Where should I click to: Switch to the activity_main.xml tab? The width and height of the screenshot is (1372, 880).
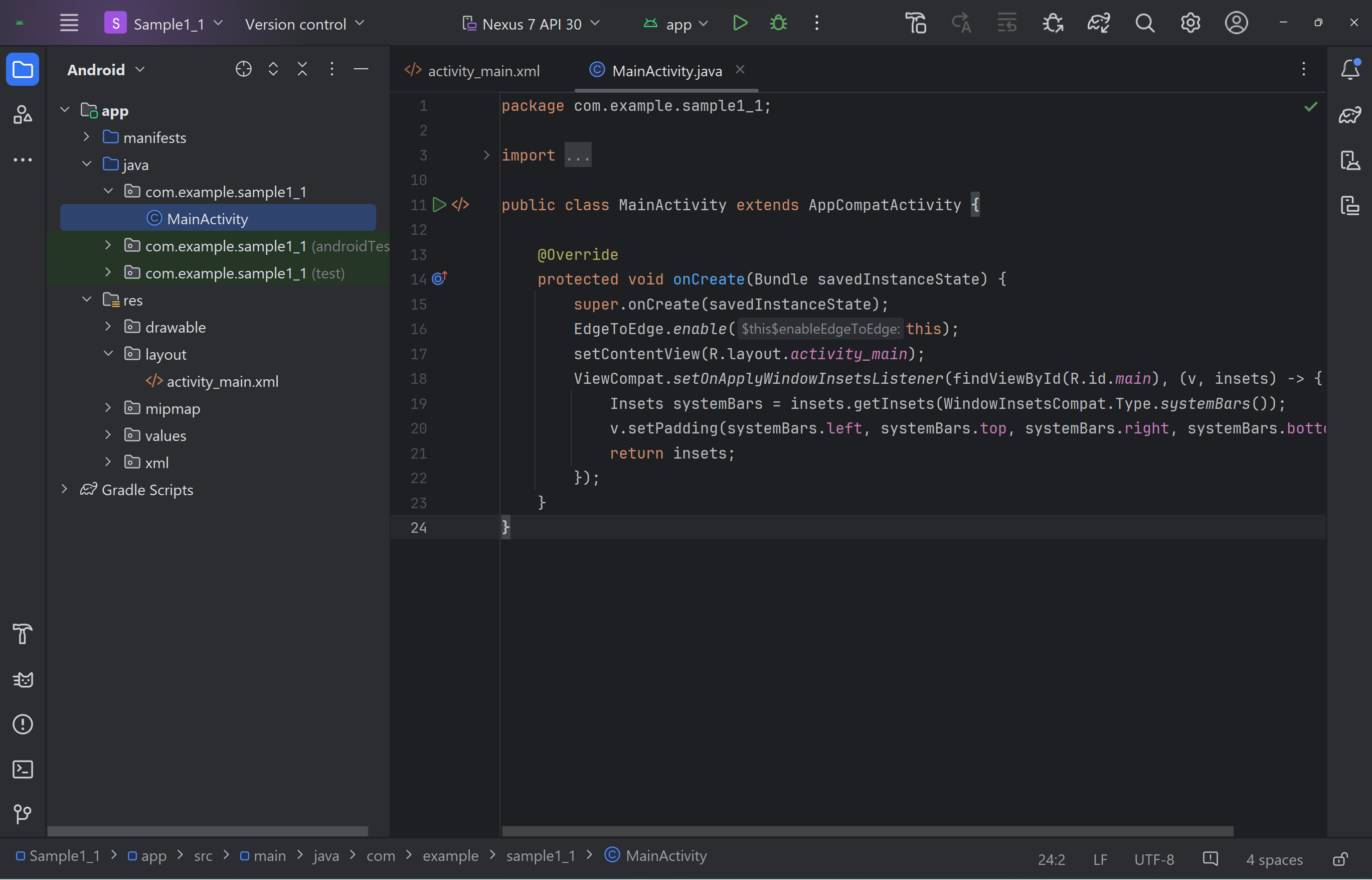tap(472, 71)
